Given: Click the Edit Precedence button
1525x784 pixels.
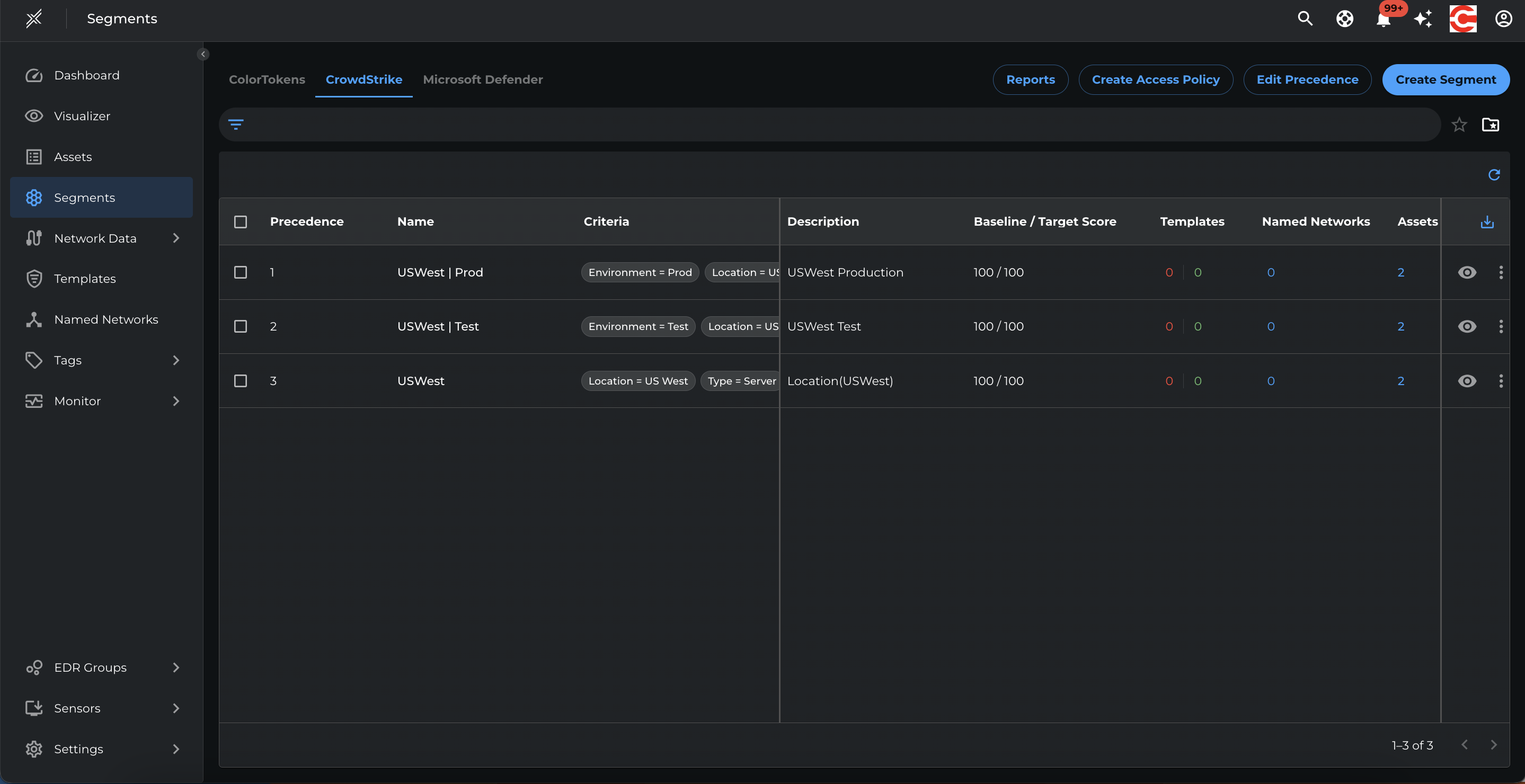Looking at the screenshot, I should click(x=1307, y=79).
